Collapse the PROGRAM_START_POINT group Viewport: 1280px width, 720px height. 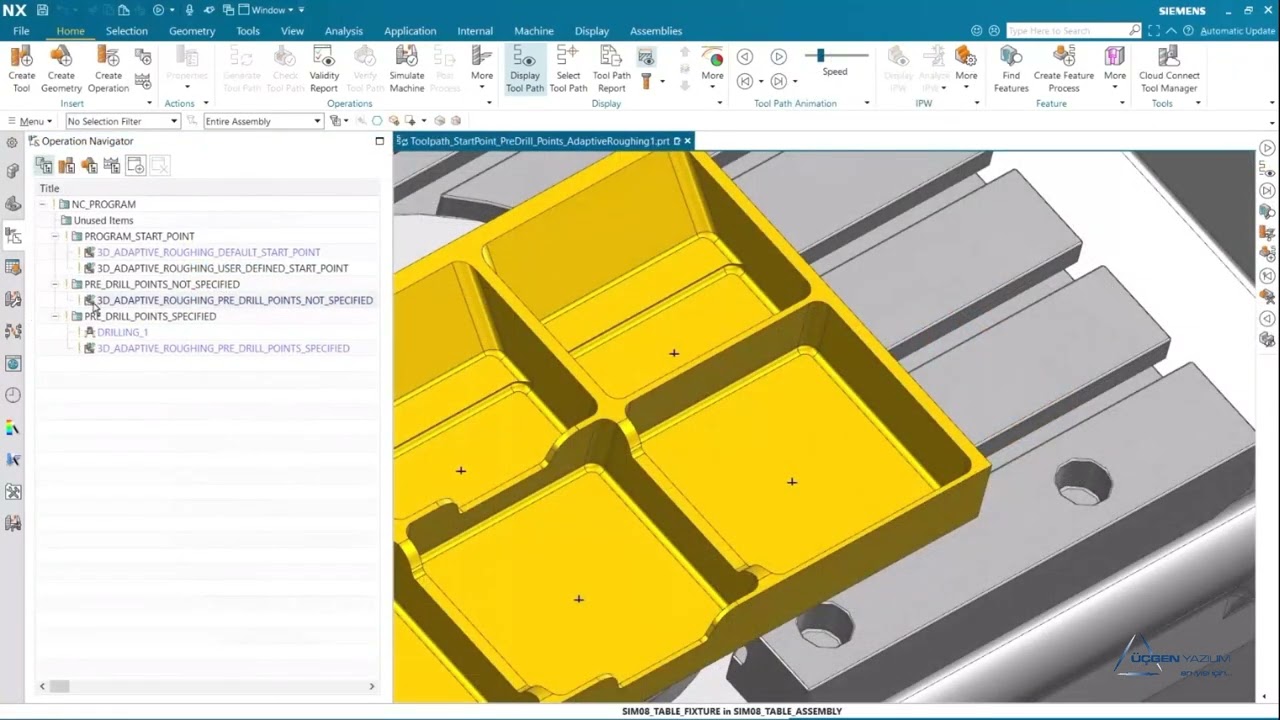tap(56, 236)
